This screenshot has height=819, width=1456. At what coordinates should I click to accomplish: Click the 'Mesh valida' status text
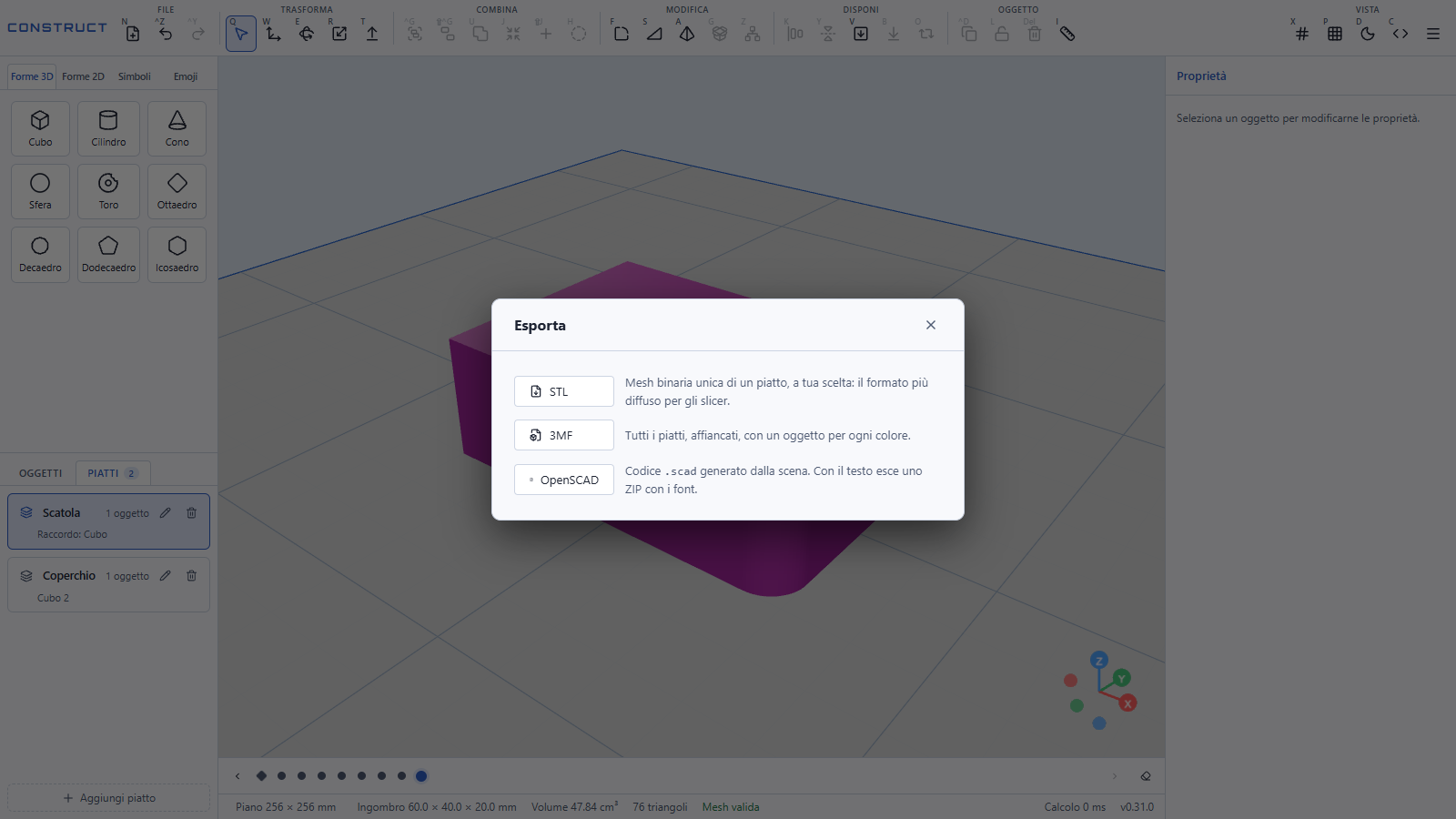tap(731, 807)
